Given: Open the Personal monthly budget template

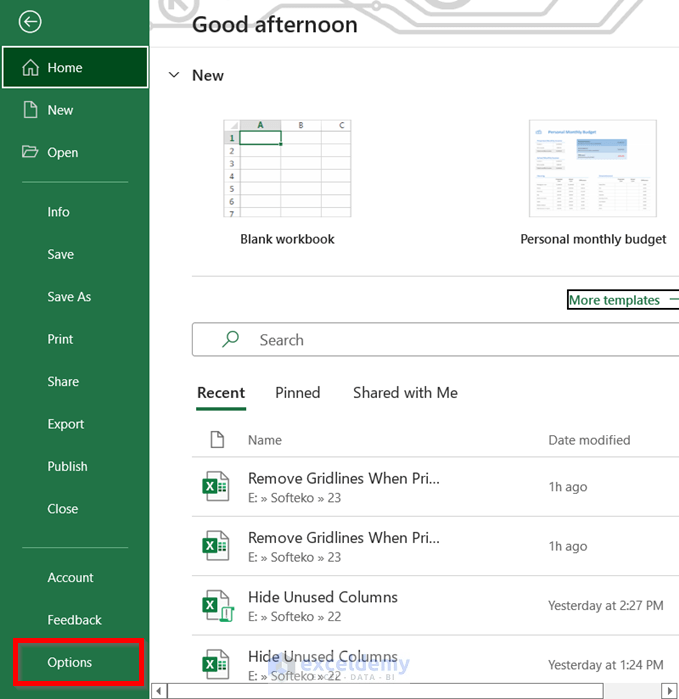Looking at the screenshot, I should (x=593, y=168).
